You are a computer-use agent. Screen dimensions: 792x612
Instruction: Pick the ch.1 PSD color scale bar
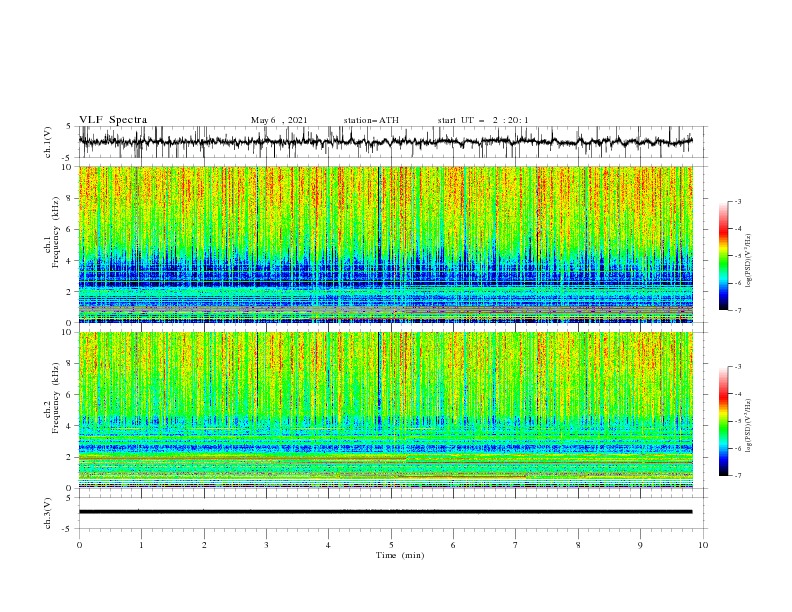click(x=723, y=255)
